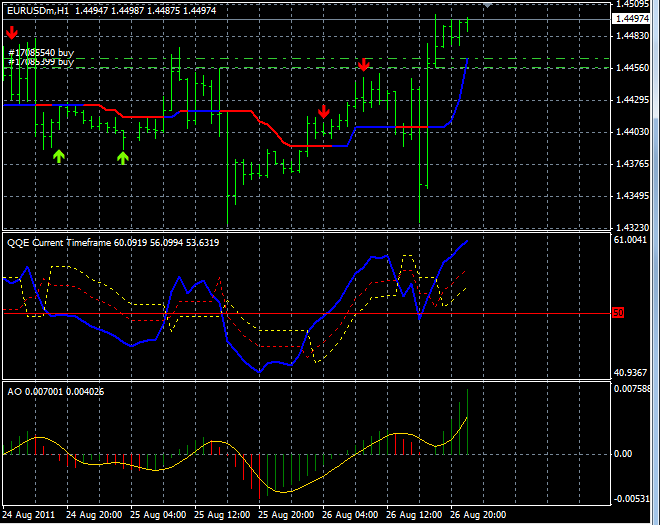Click the 61.0041 QQE scale value
Image resolution: width=660 pixels, height=525 pixels.
tap(632, 240)
